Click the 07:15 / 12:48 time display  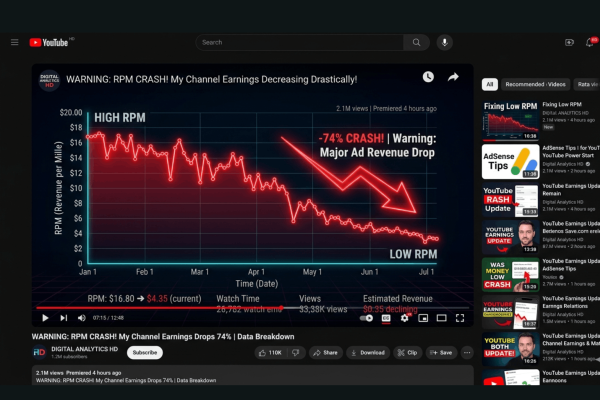coord(108,318)
